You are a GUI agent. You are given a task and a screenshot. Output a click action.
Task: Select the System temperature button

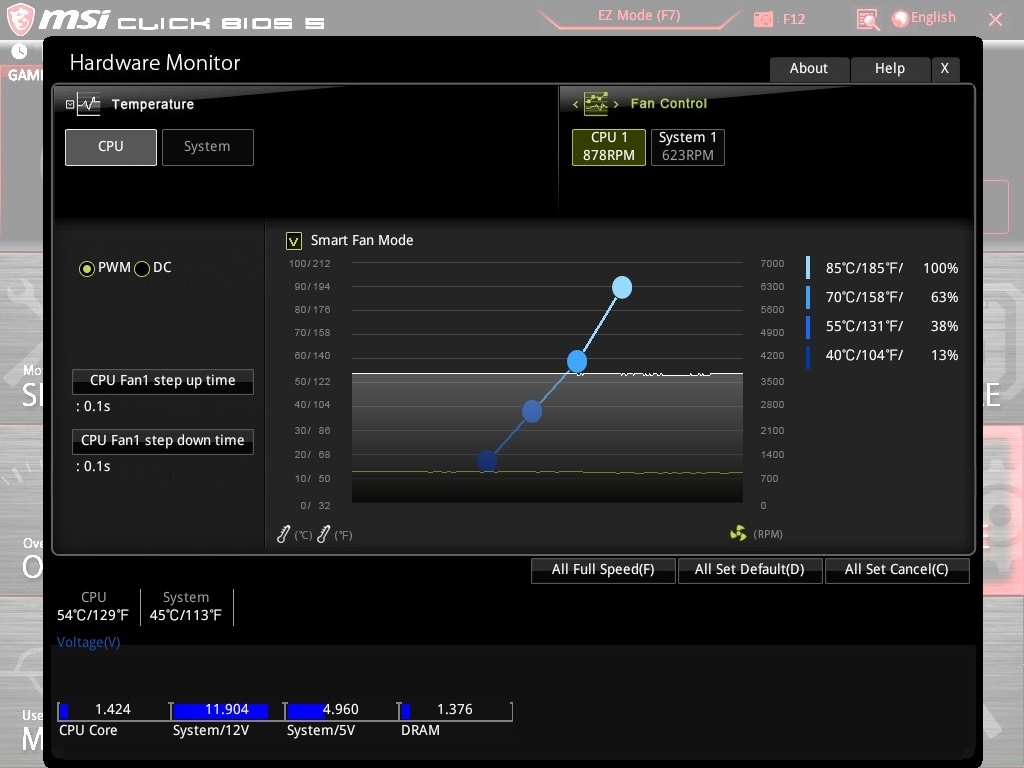coord(208,147)
